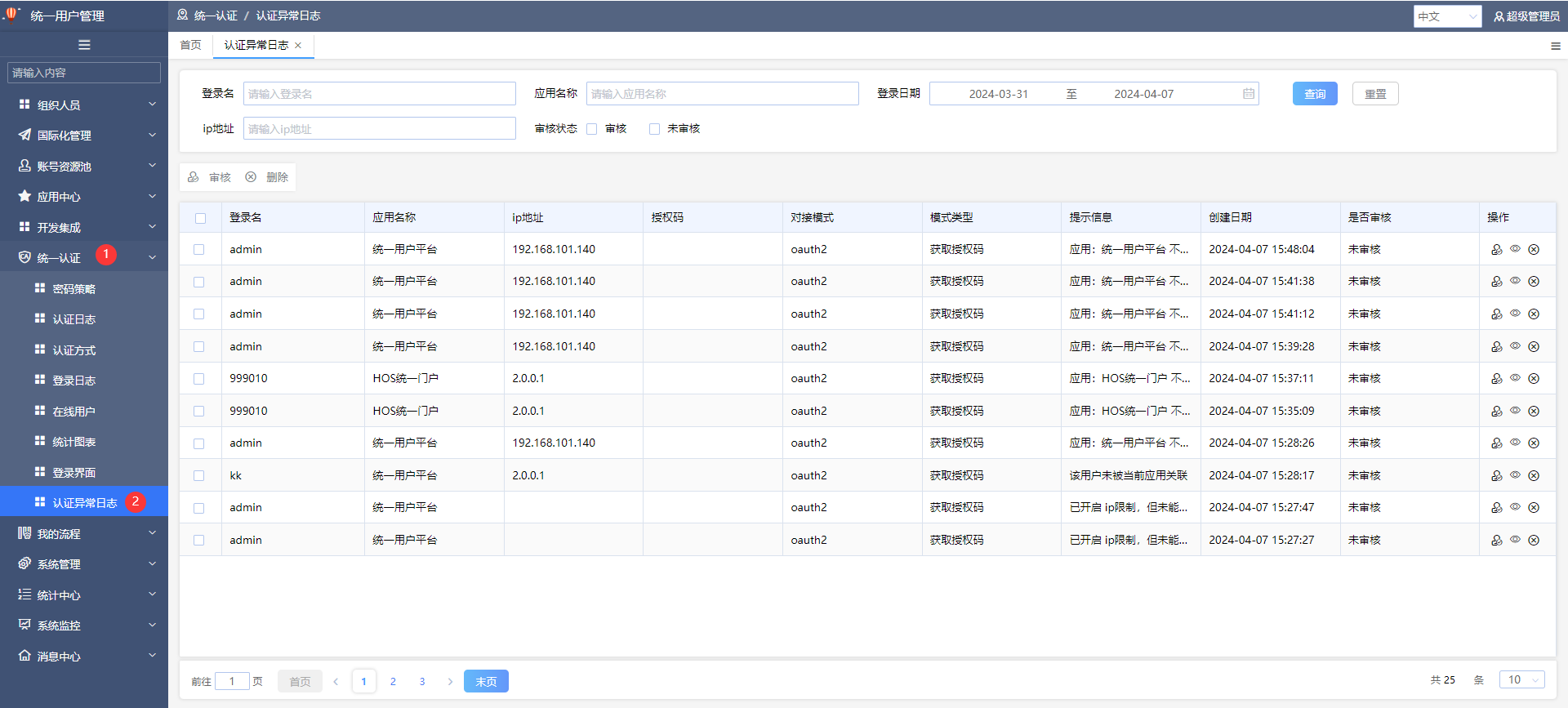The image size is (1568, 708).
Task: View details of the 15:27:47 row
Action: [1515, 507]
